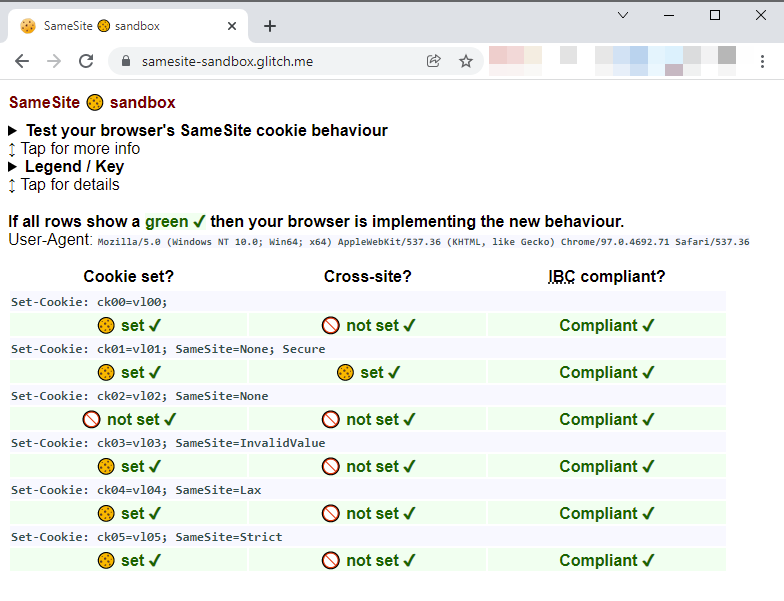Viewport: 784px width, 601px height.
Task: Open a new tab with the plus button
Action: [x=270, y=26]
